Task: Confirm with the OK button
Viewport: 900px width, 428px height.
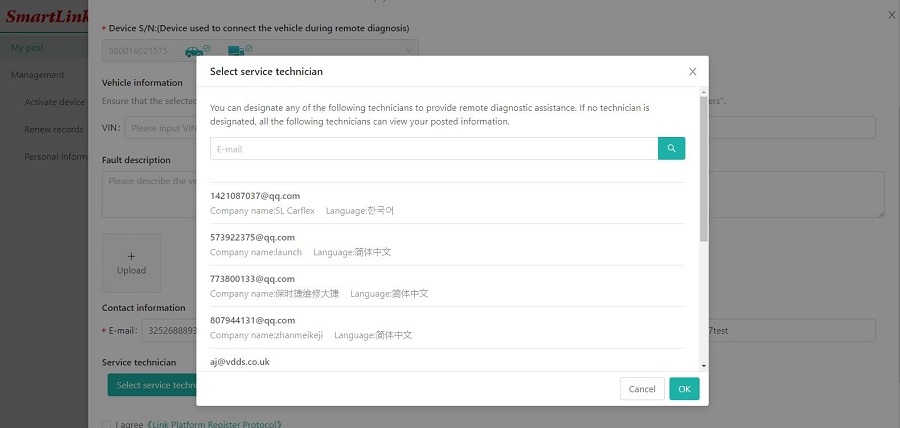Action: [x=684, y=389]
